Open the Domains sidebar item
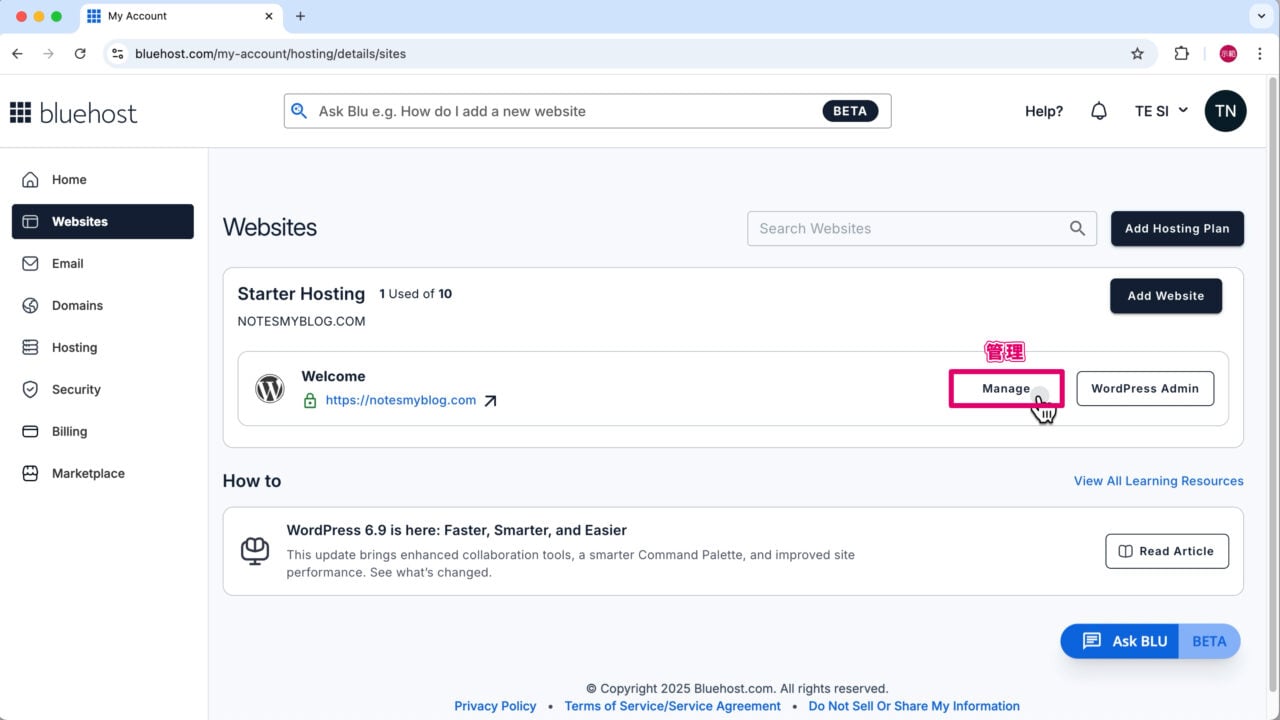This screenshot has width=1280, height=720. pyautogui.click(x=76, y=305)
